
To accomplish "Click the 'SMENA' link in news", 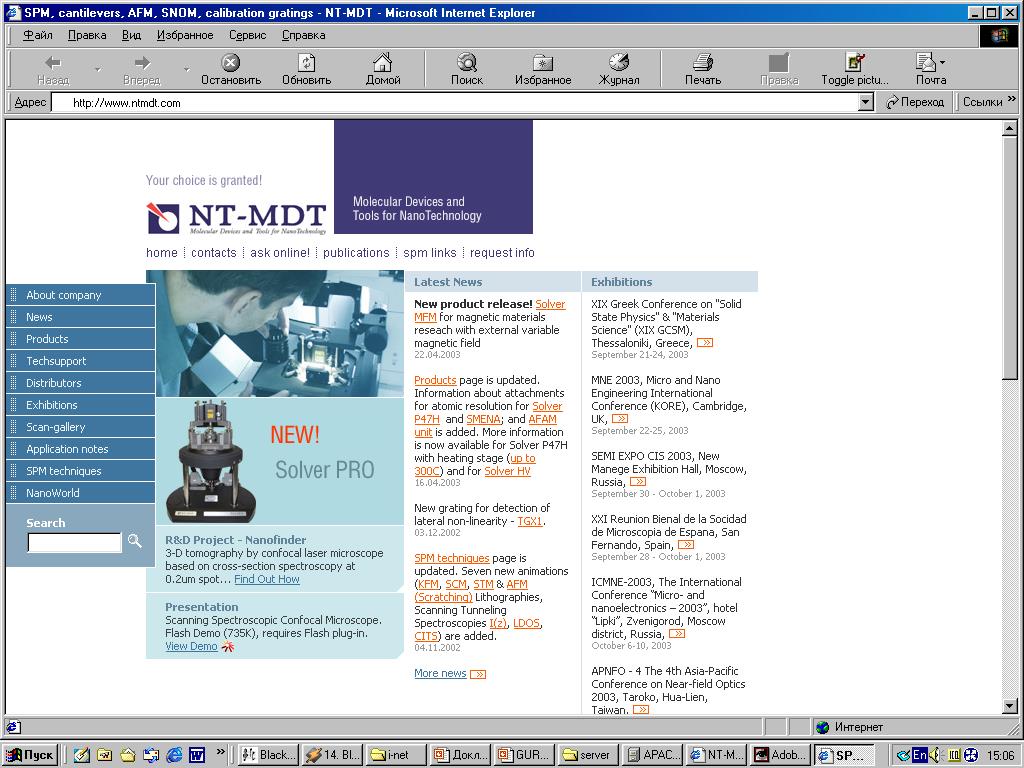I will click(483, 419).
